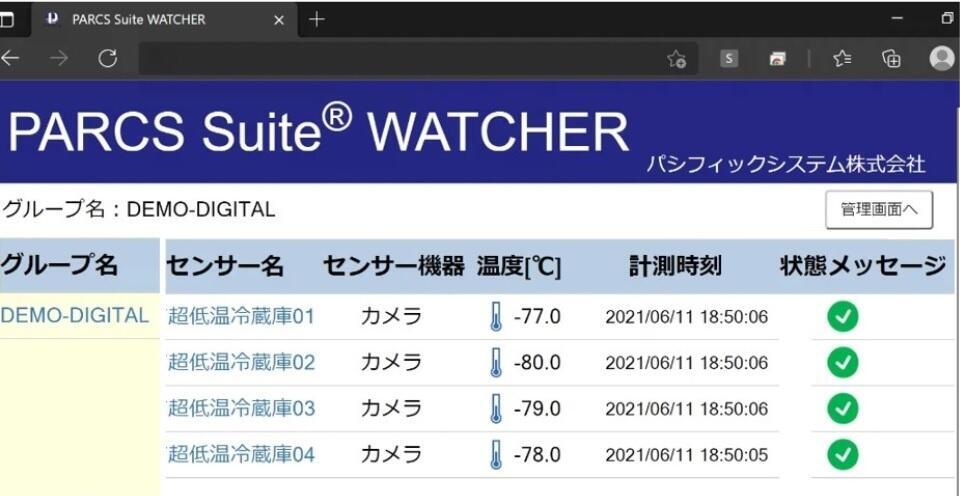Click thermometer icon for 超低温冷蔵庫01
Viewport: 960px width, 496px height.
(496, 317)
